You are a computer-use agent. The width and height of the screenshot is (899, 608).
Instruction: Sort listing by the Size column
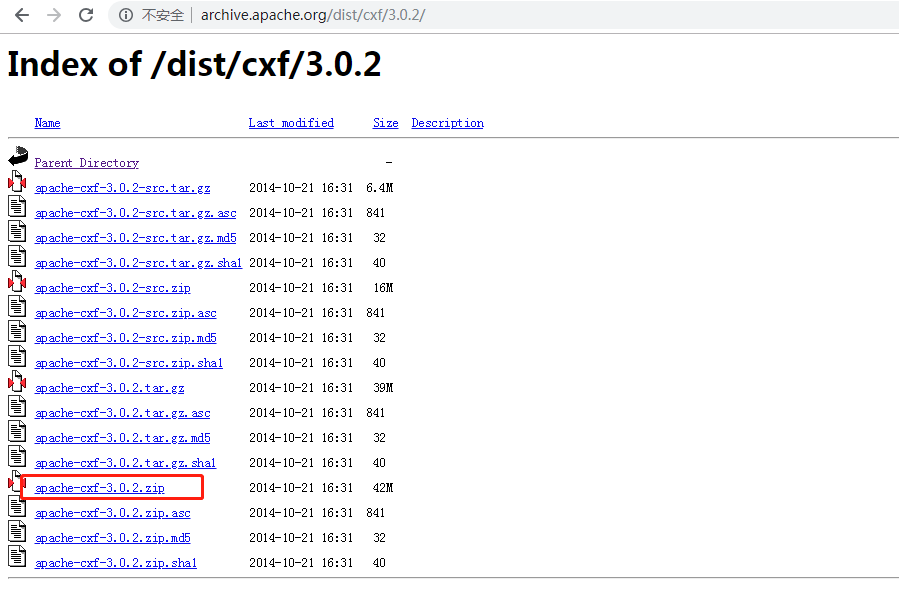pyautogui.click(x=385, y=122)
